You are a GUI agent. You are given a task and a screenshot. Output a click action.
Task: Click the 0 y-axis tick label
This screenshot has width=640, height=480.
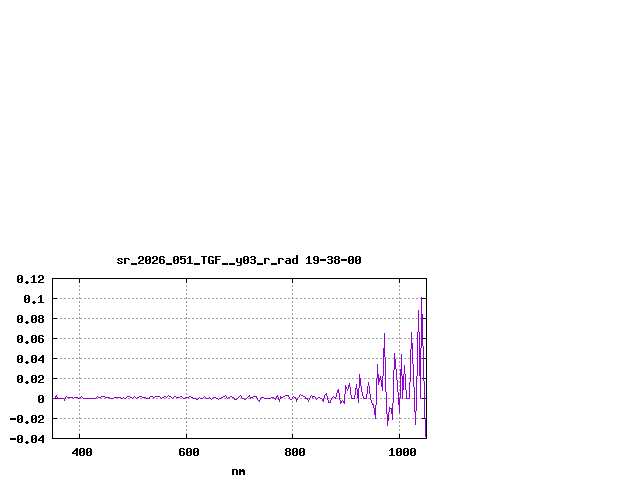point(41,399)
